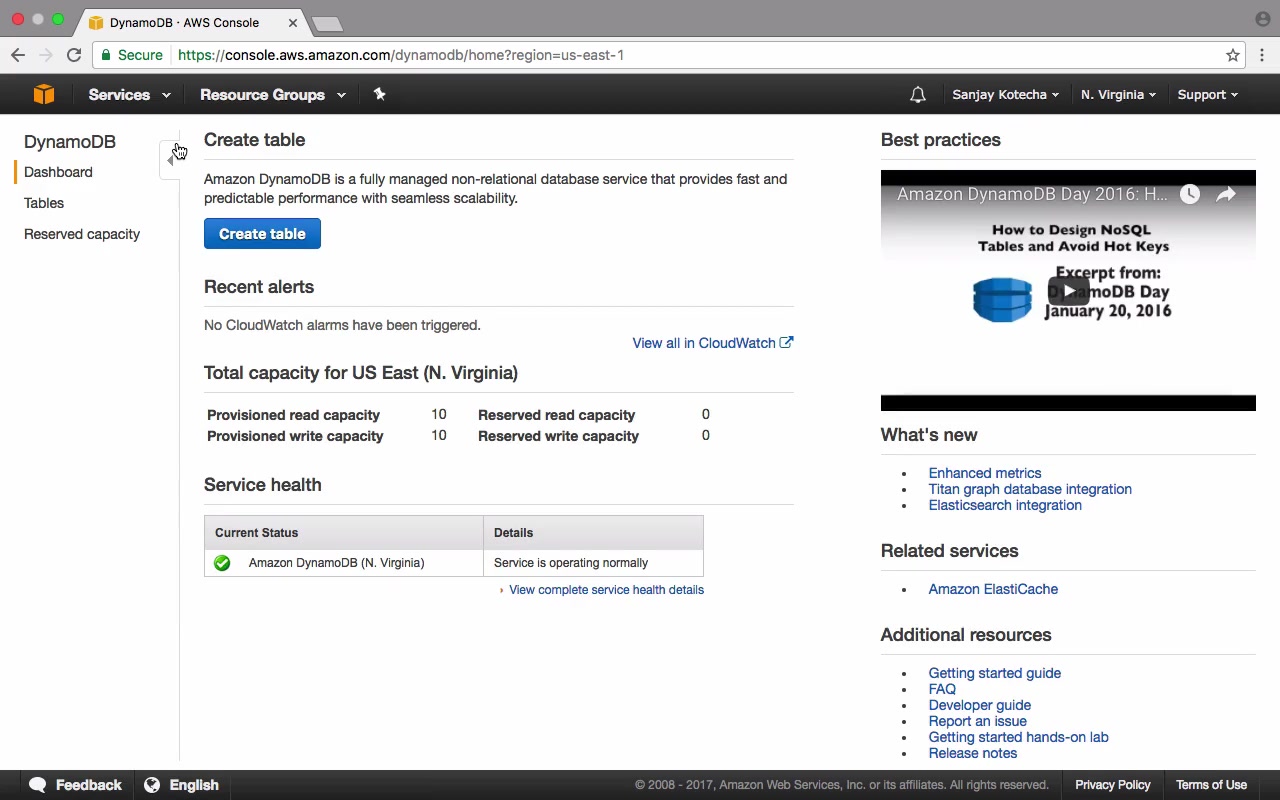Image resolution: width=1280 pixels, height=800 pixels.
Task: Bookmark this page with the star icon
Action: [x=1233, y=55]
